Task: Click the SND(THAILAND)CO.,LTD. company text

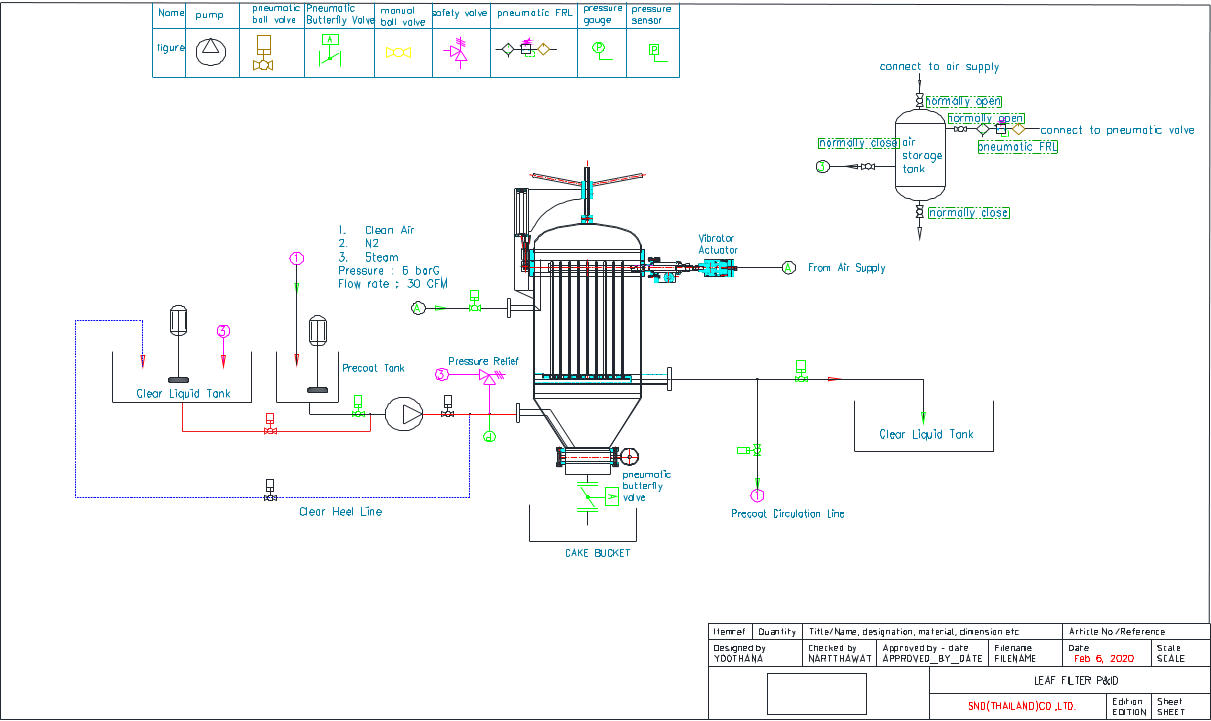Action: pyautogui.click(x=1015, y=707)
